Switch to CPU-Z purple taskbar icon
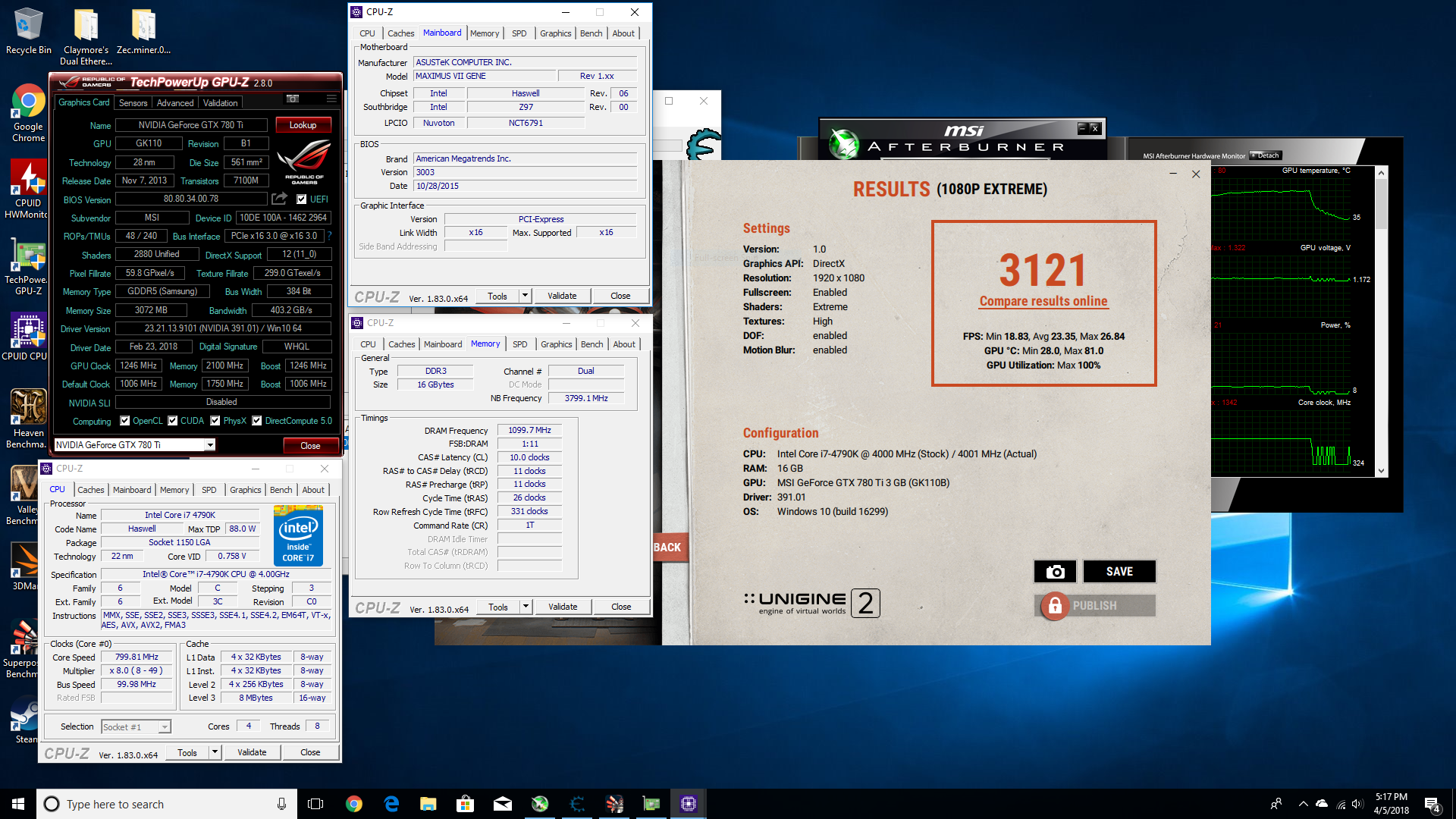The height and width of the screenshot is (819, 1456). pyautogui.click(x=689, y=804)
